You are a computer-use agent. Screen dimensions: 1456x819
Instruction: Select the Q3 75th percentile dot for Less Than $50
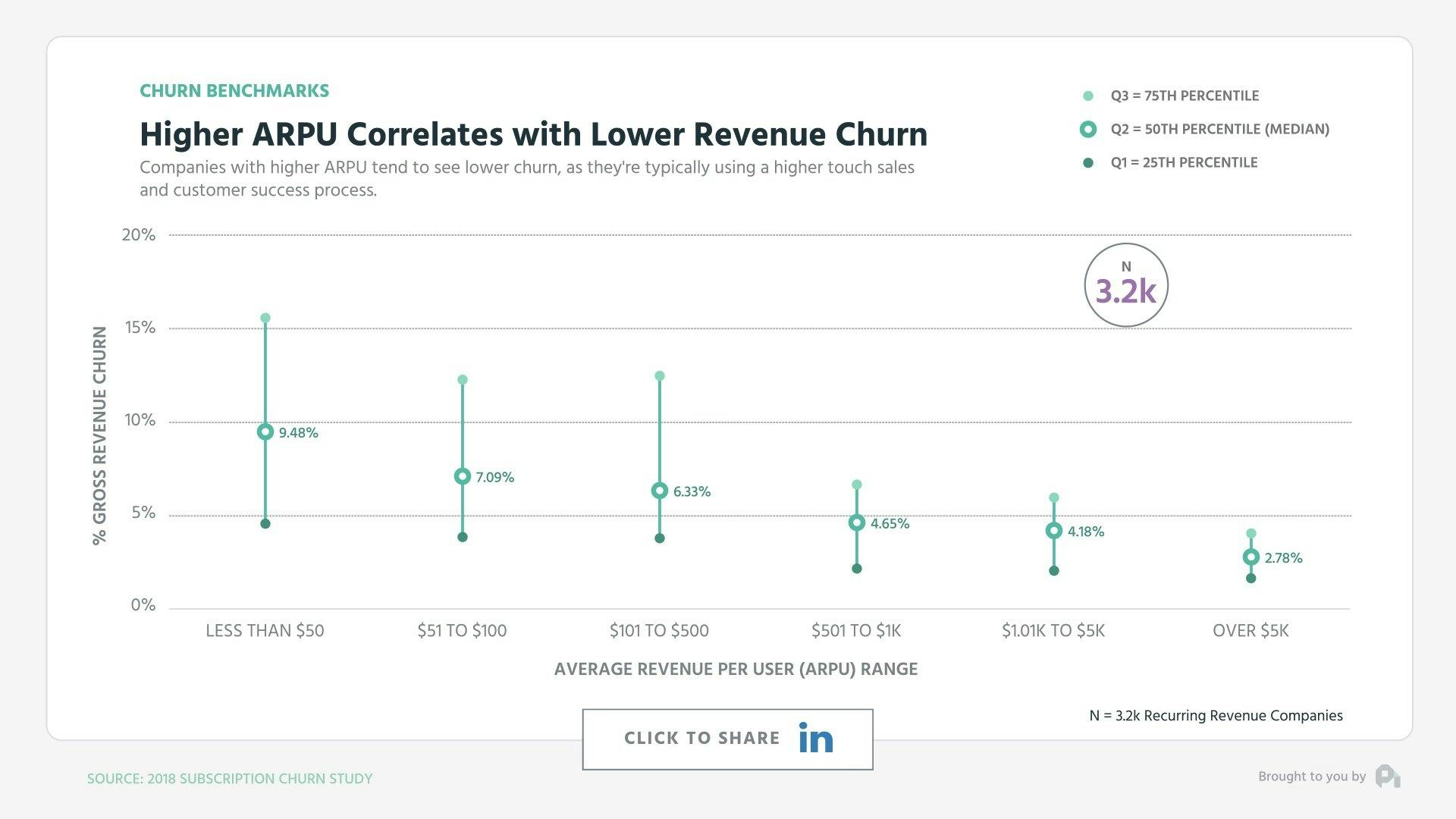click(265, 317)
